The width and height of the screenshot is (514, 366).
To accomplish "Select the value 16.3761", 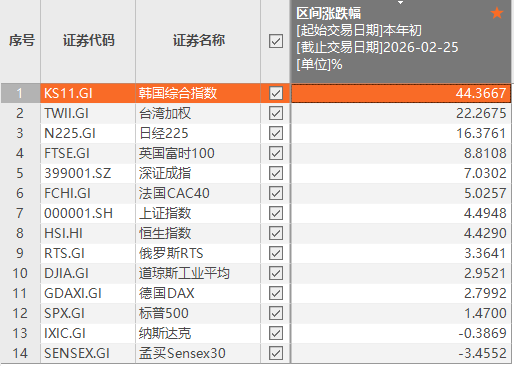I will (481, 133).
